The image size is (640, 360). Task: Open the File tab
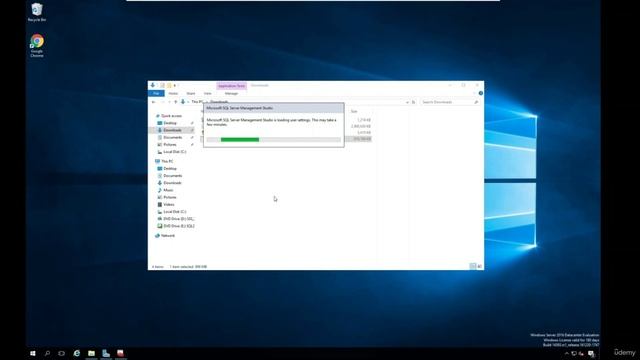[x=156, y=93]
